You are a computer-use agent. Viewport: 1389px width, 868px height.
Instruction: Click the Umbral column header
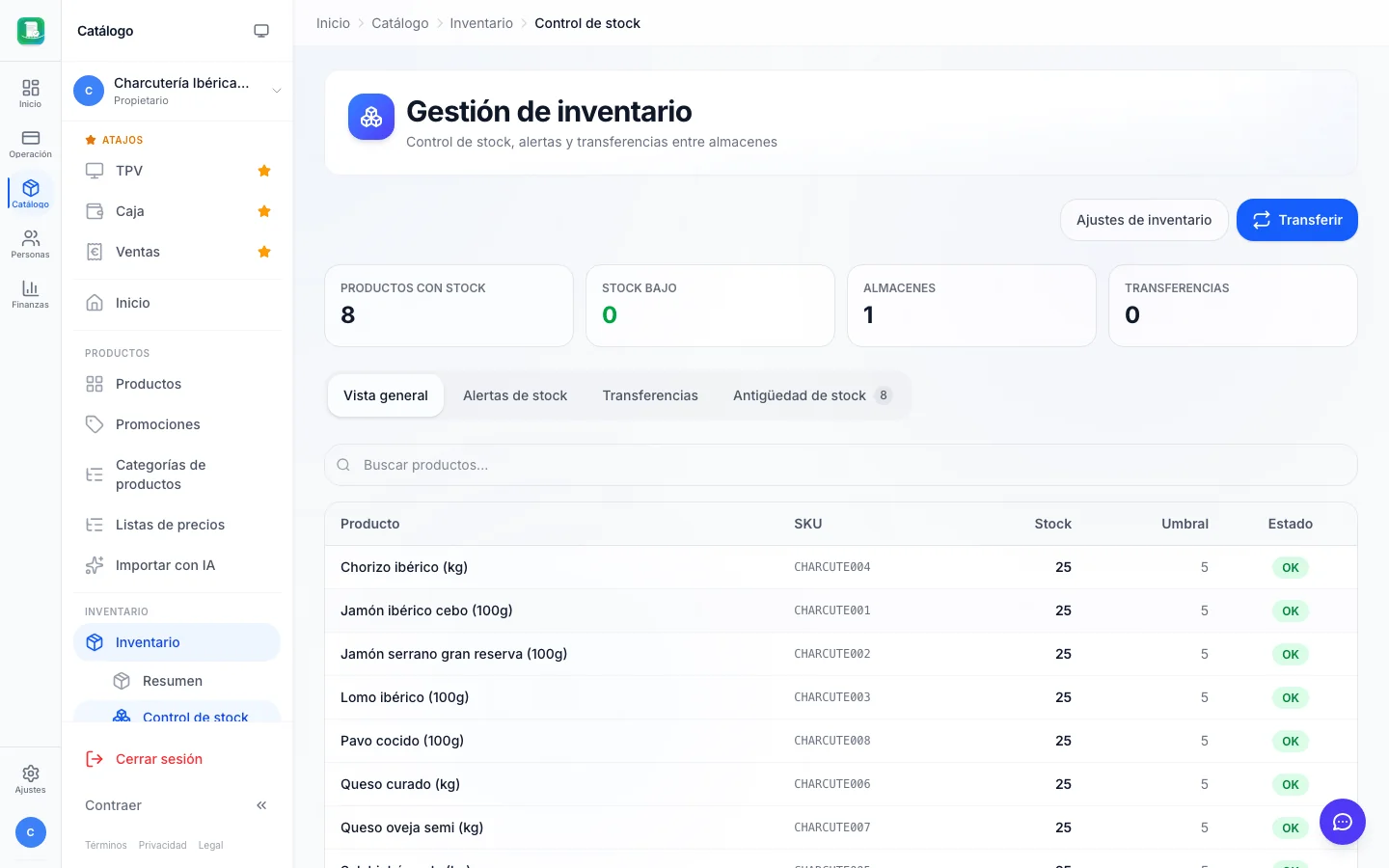pos(1185,524)
